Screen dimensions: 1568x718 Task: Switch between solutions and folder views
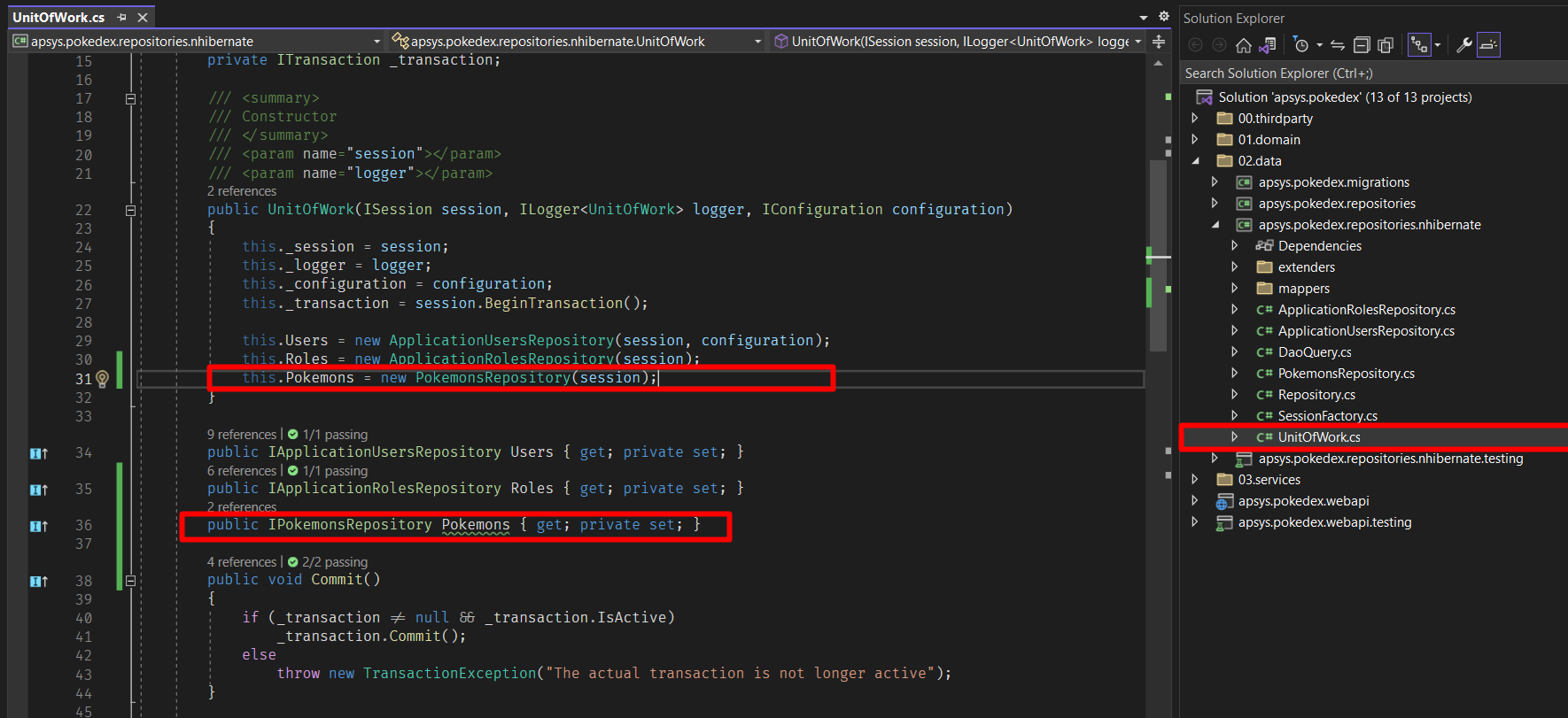(1268, 45)
